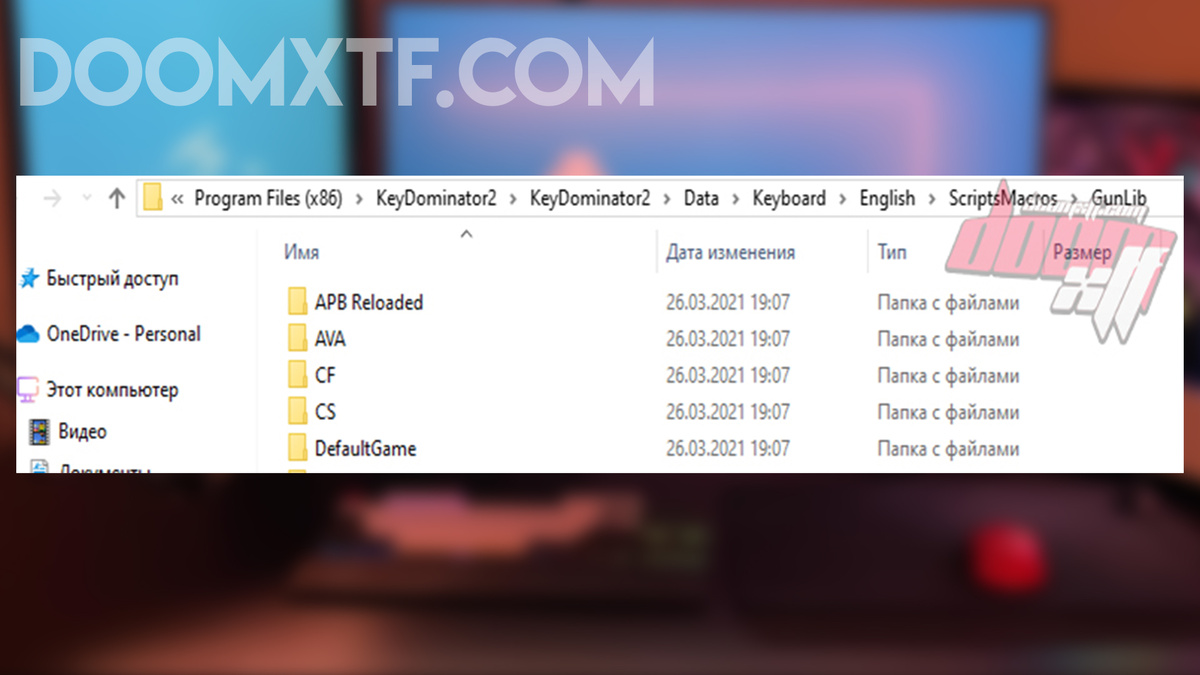Click type cell of CF row
This screenshot has width=1200, height=675.
tap(948, 376)
